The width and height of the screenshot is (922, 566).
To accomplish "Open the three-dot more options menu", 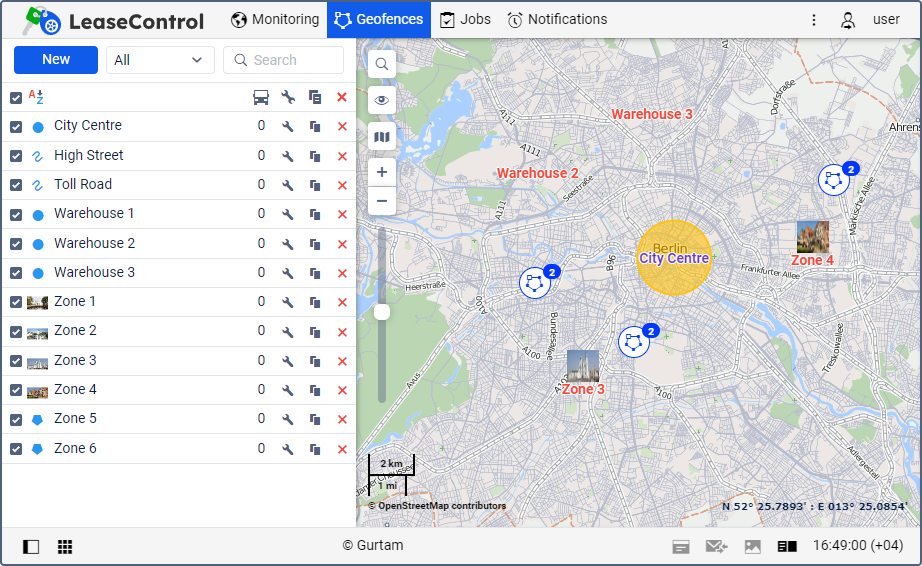I will tap(814, 20).
